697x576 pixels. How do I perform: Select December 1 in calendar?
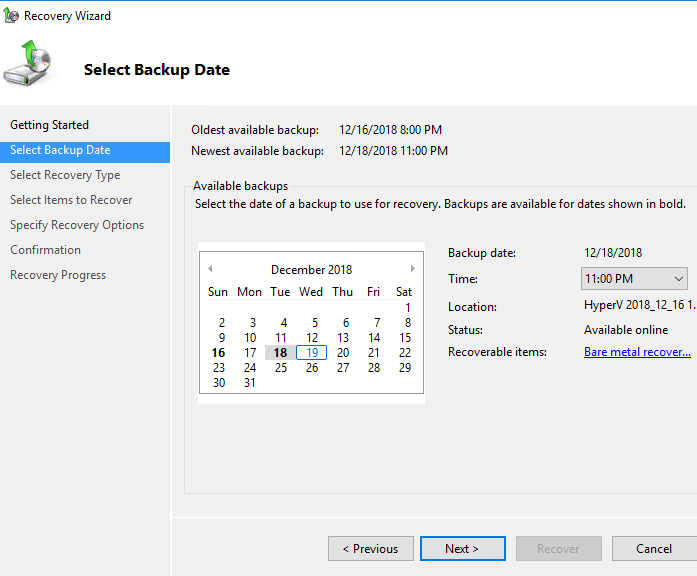[408, 308]
